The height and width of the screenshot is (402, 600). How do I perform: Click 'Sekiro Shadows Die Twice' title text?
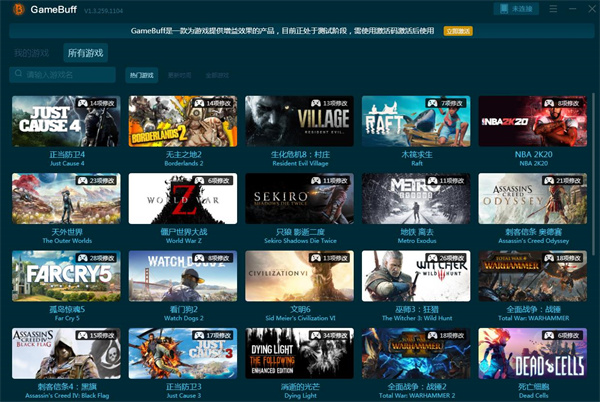tap(300, 241)
